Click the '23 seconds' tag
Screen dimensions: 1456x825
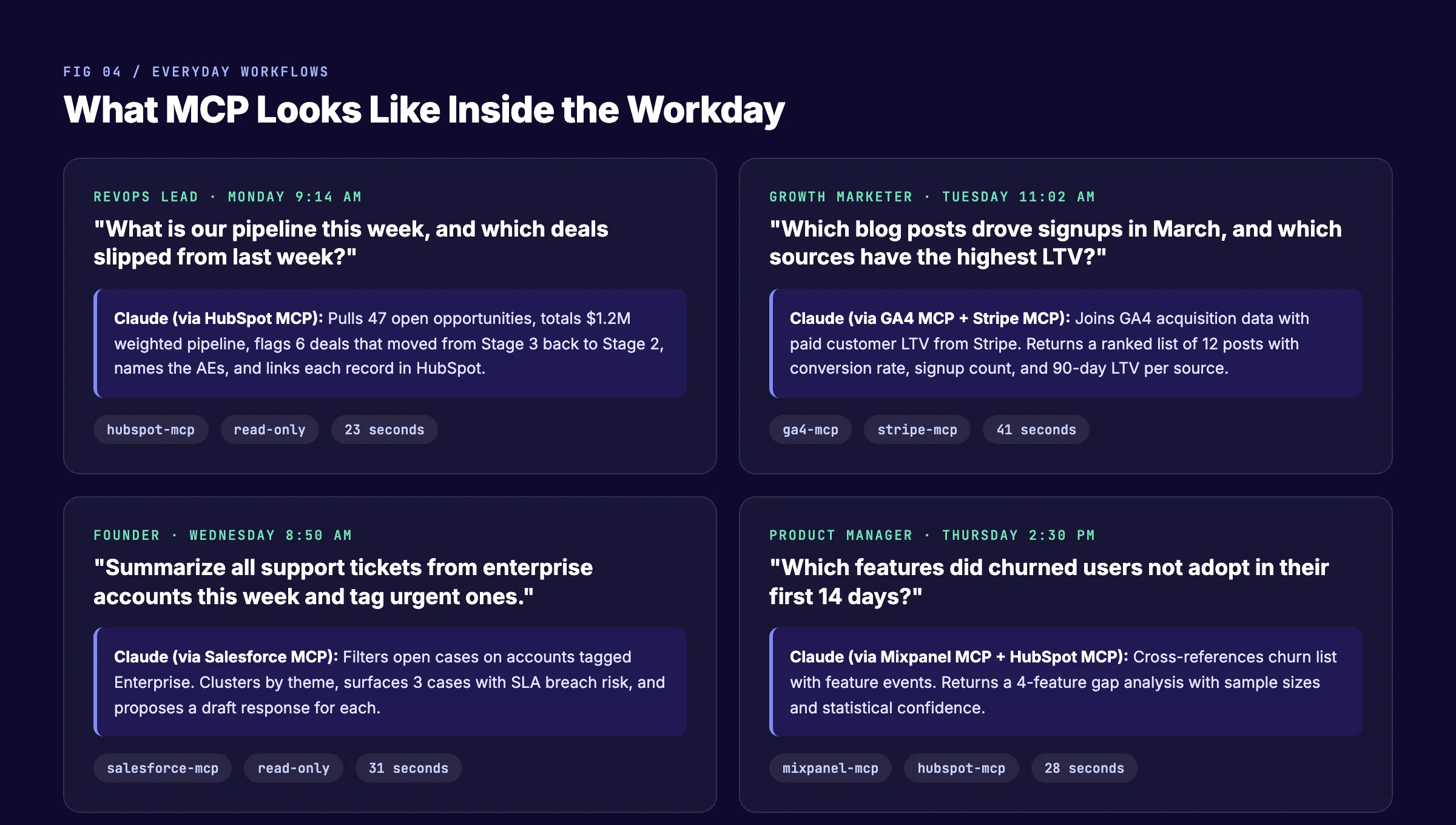(384, 429)
